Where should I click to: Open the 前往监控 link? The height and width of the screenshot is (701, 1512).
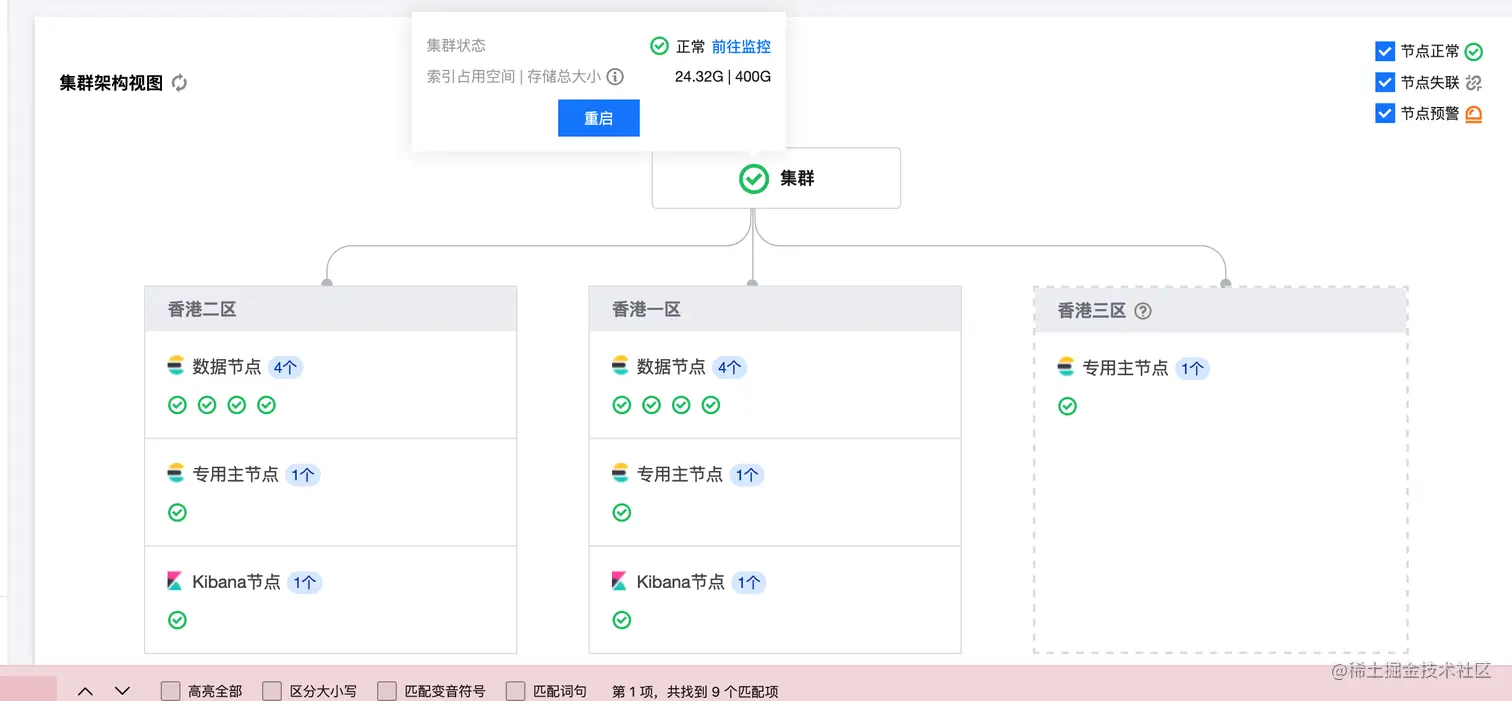click(x=741, y=46)
